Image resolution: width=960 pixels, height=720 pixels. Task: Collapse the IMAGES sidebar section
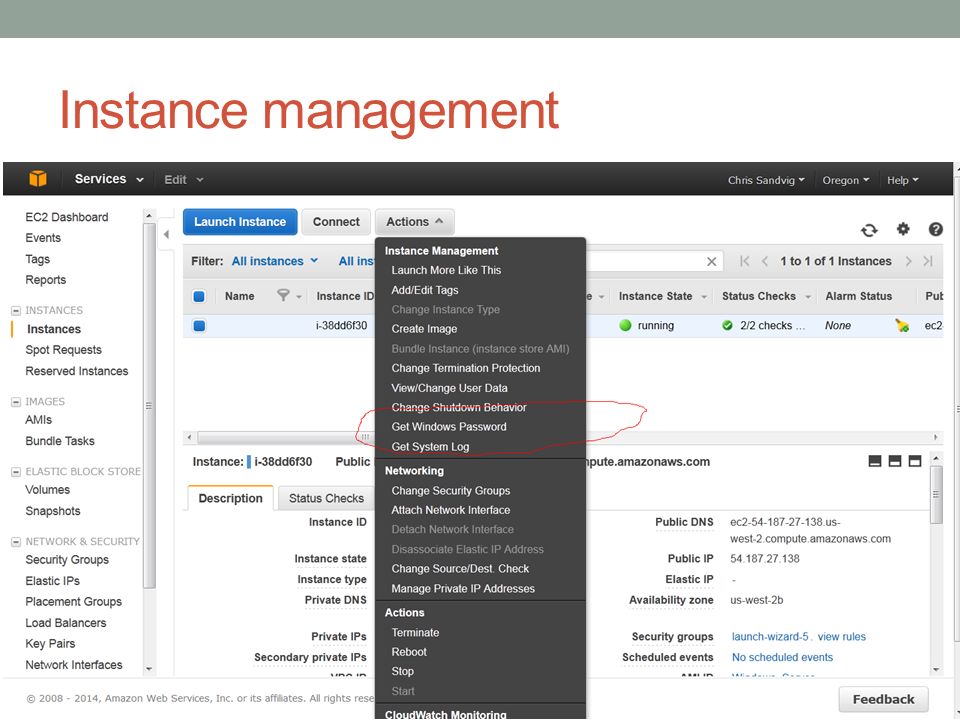pos(16,402)
